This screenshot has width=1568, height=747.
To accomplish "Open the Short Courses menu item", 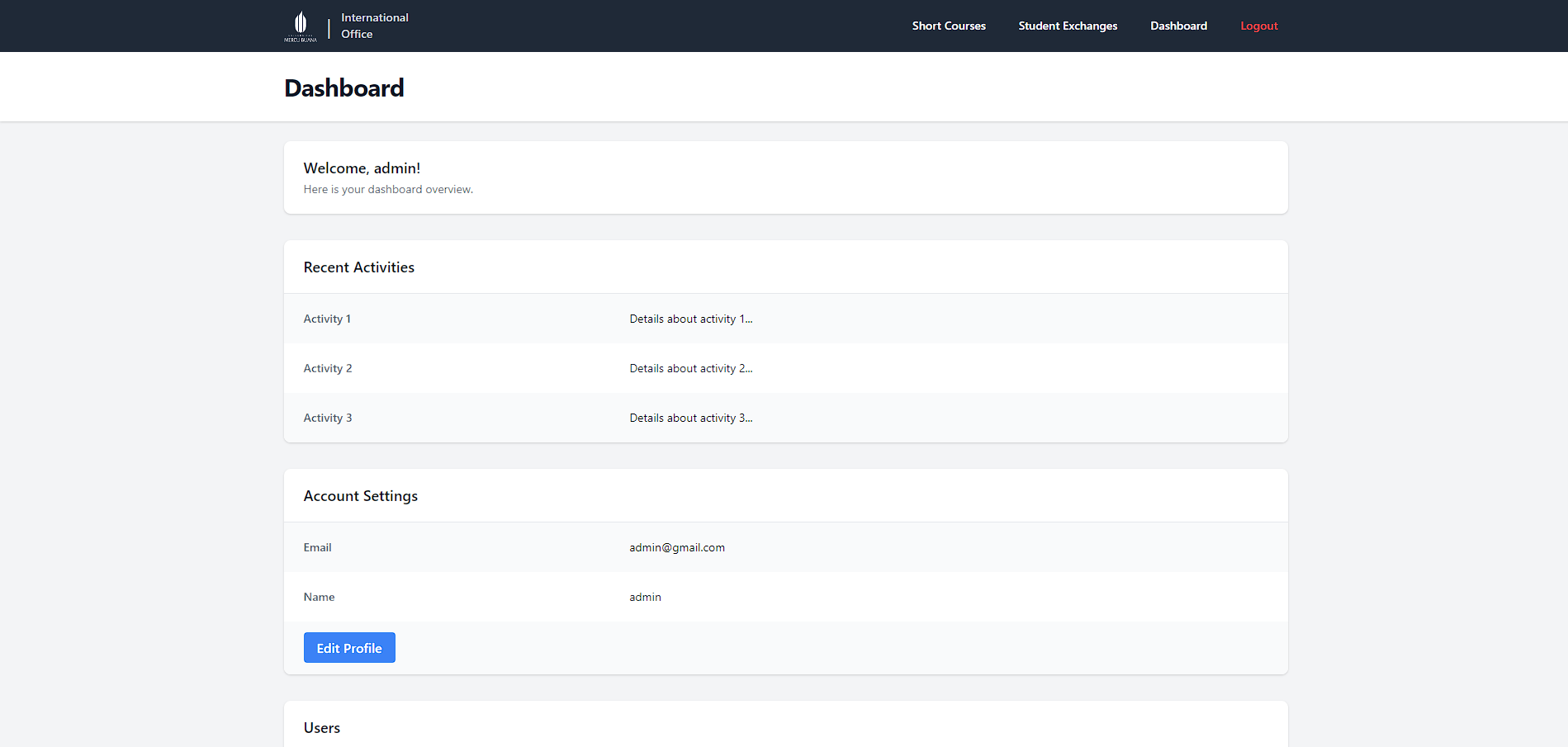I will coord(948,26).
